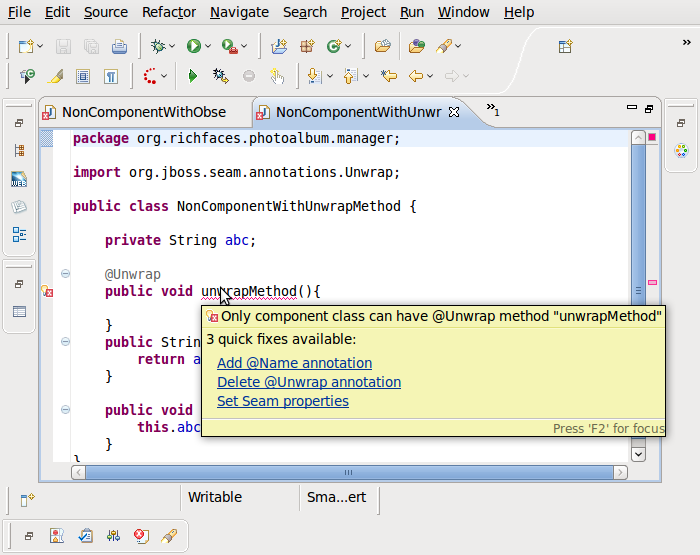Show hidden editor tabs list chevron
700x555 pixels.
click(492, 109)
